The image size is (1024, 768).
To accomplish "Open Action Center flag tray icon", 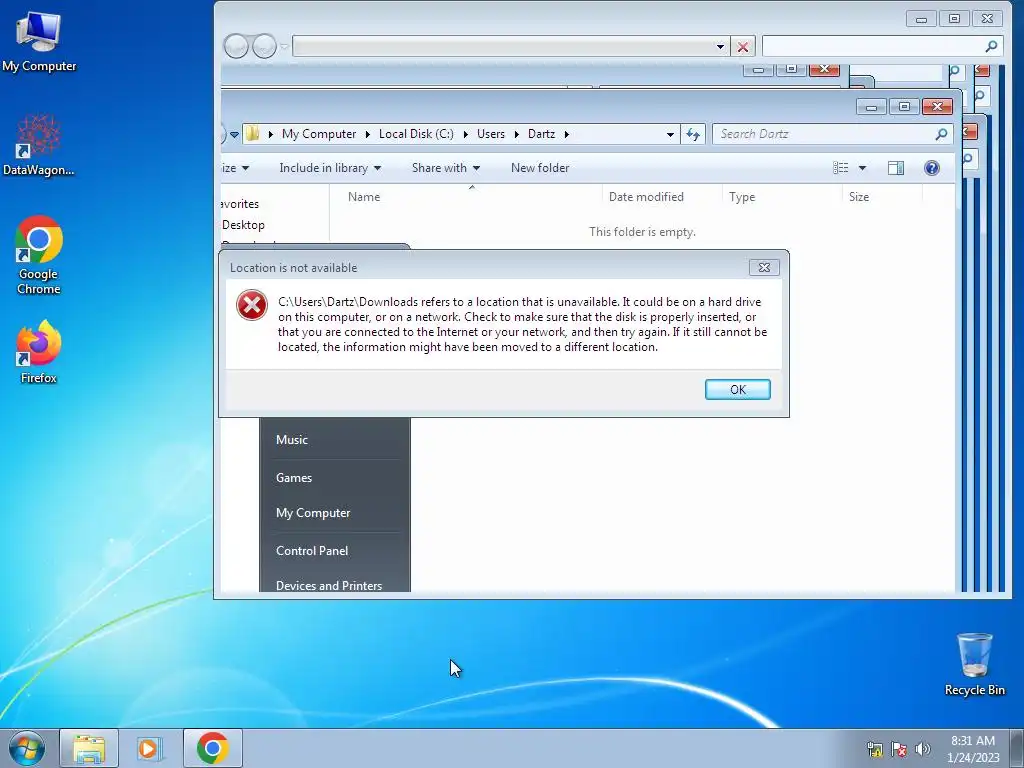I will (x=899, y=749).
